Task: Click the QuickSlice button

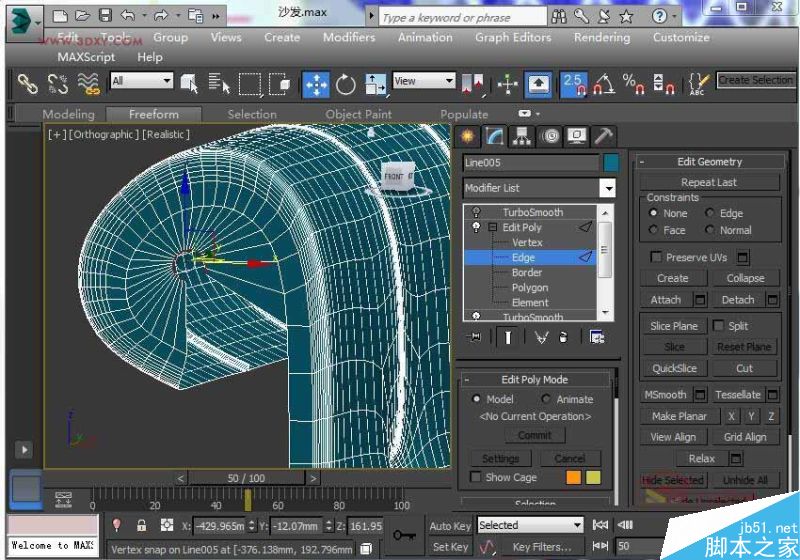Action: point(674,368)
